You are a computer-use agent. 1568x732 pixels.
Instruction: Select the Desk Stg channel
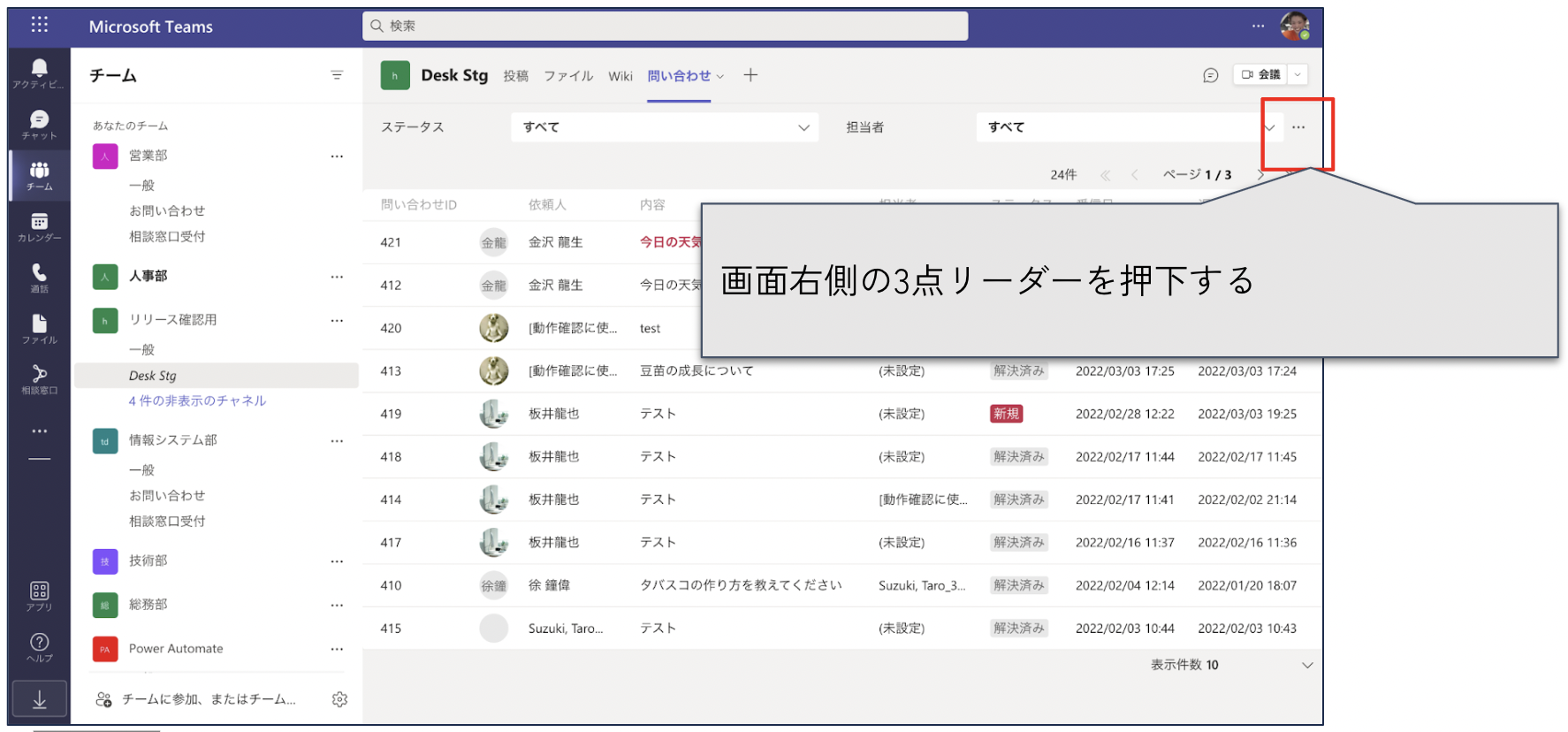tap(217, 376)
